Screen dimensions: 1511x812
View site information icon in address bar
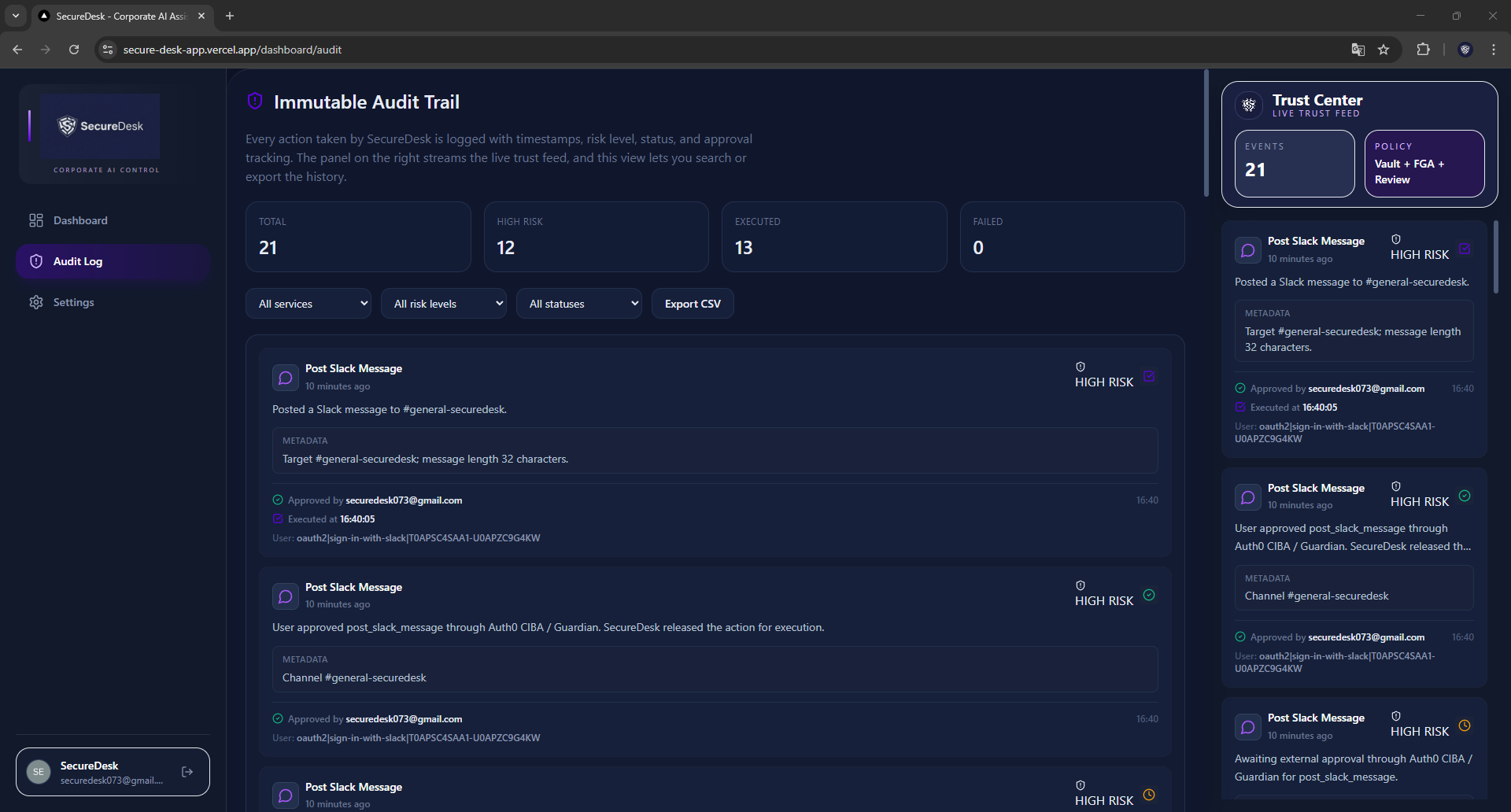[108, 50]
